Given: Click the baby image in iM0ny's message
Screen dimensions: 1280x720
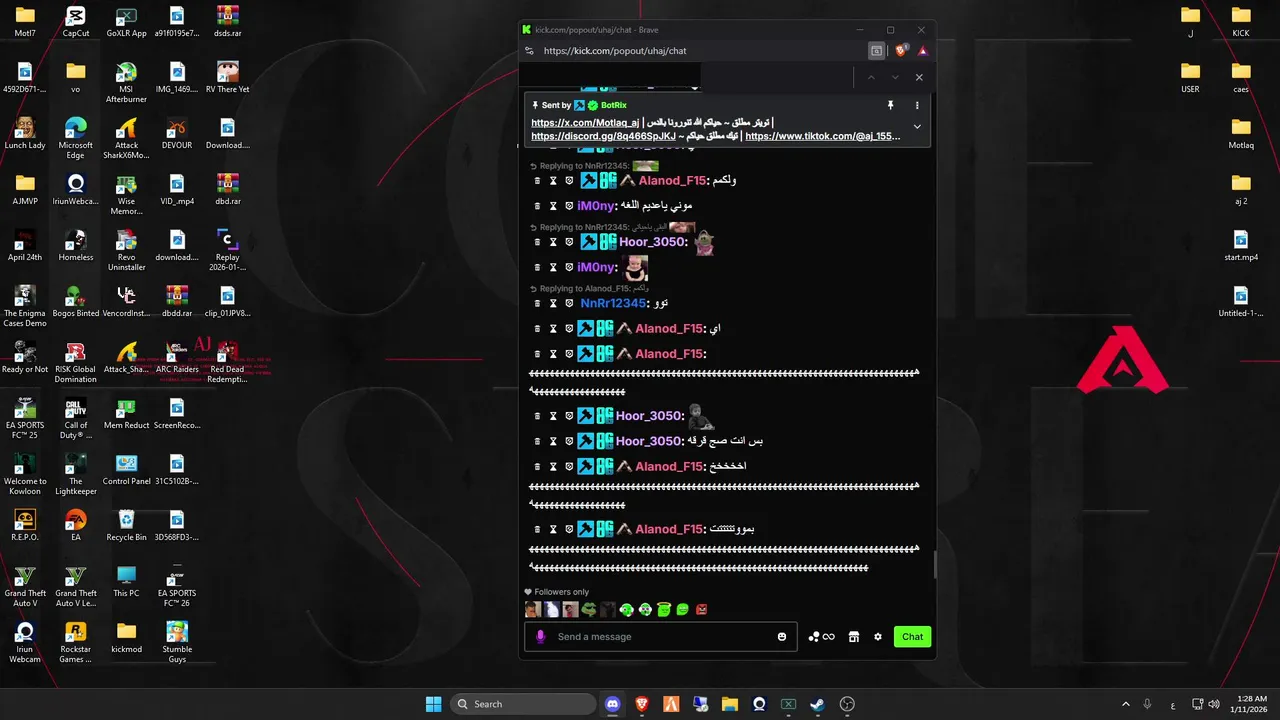Looking at the screenshot, I should tap(636, 268).
